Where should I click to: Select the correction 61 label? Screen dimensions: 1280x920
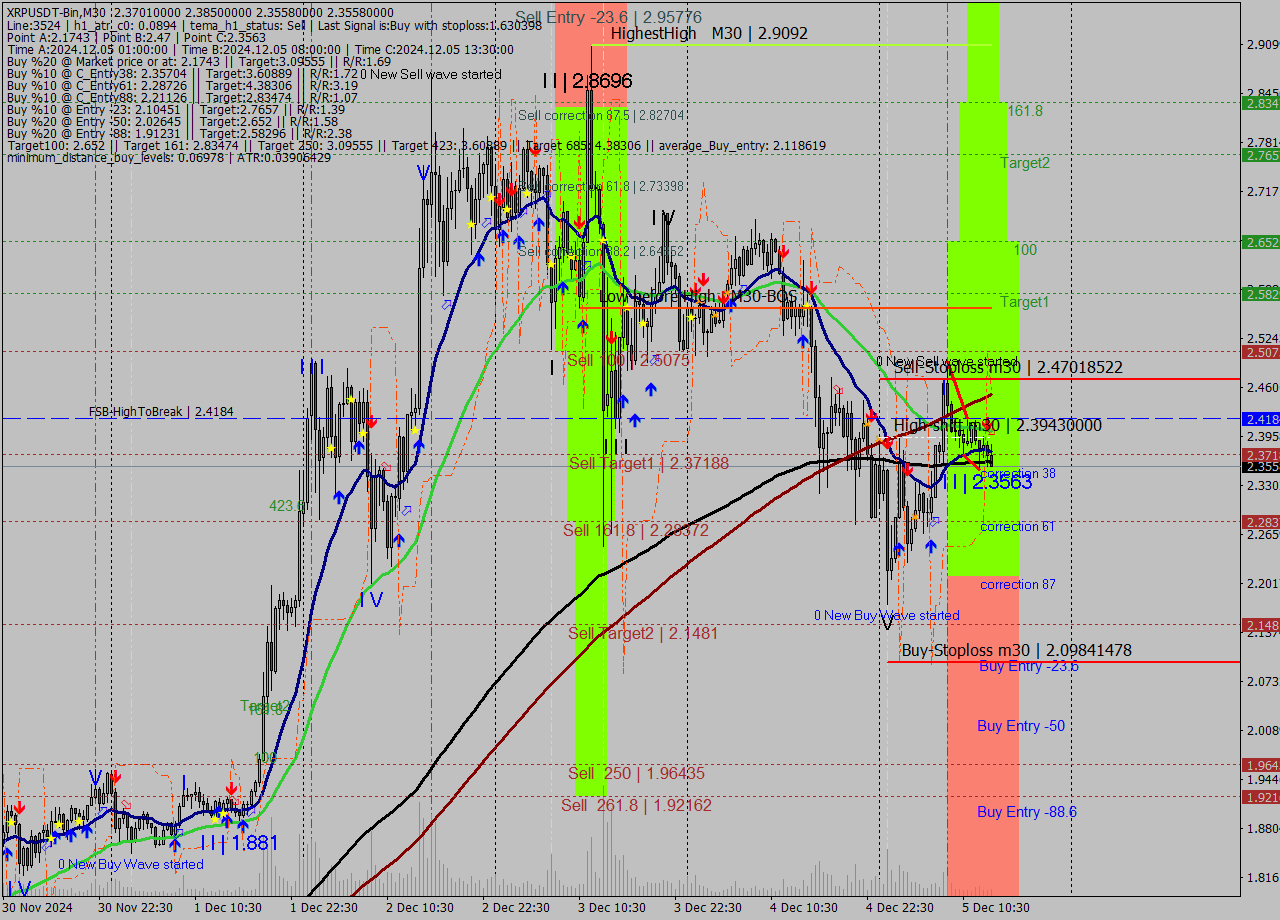pos(1017,526)
